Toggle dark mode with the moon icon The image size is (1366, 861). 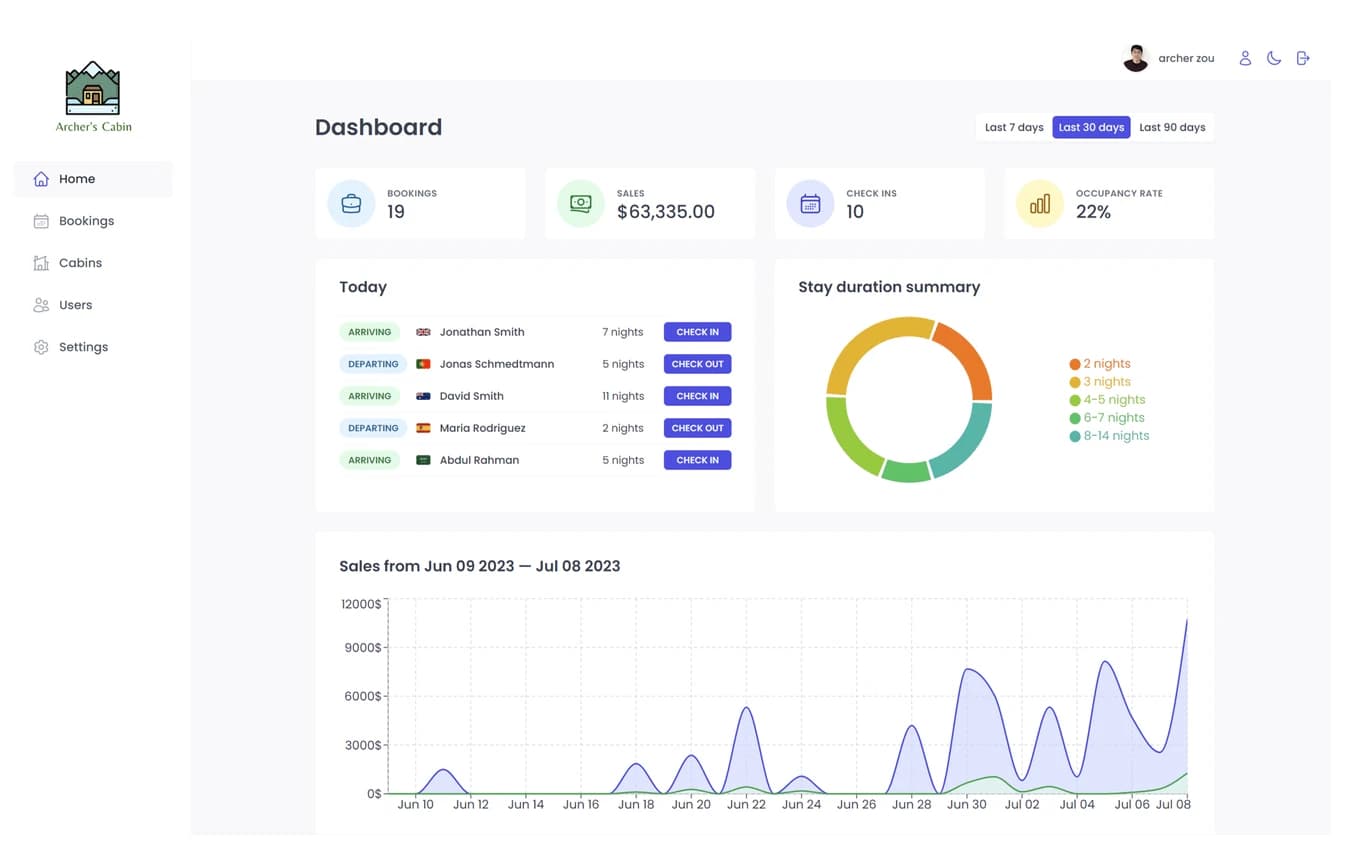(x=1274, y=58)
